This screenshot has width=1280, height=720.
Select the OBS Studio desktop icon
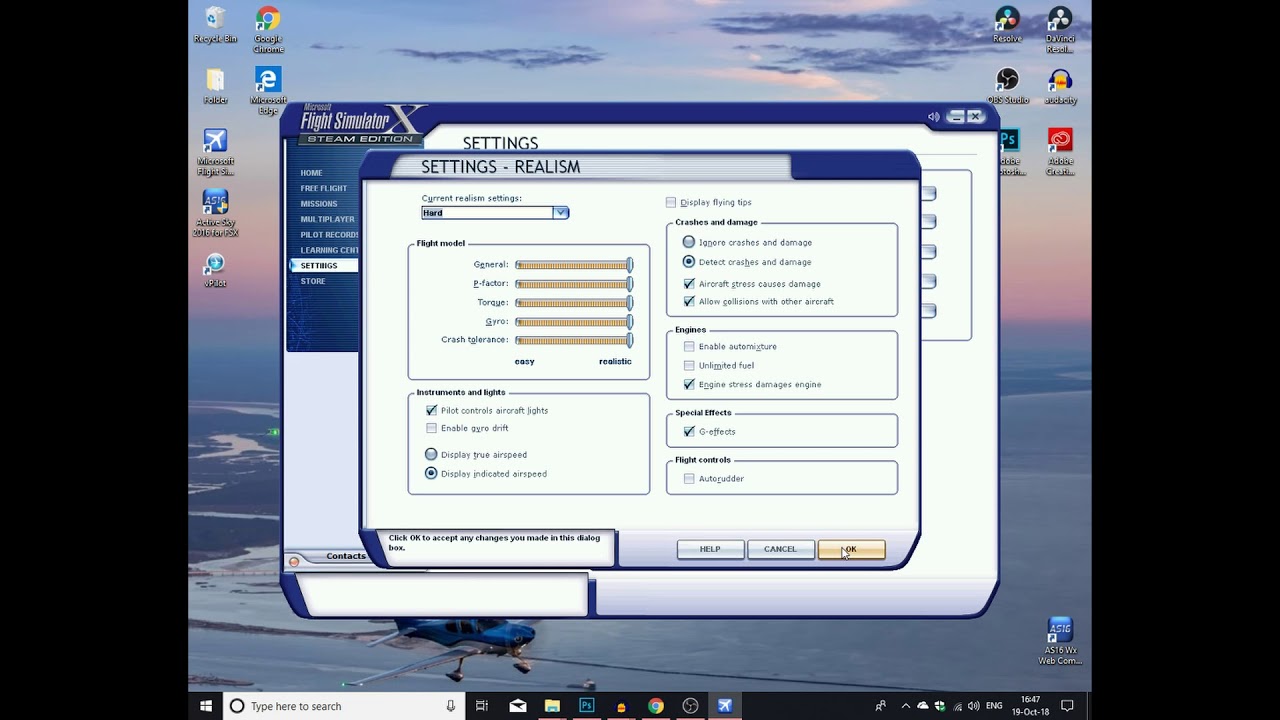[1007, 86]
